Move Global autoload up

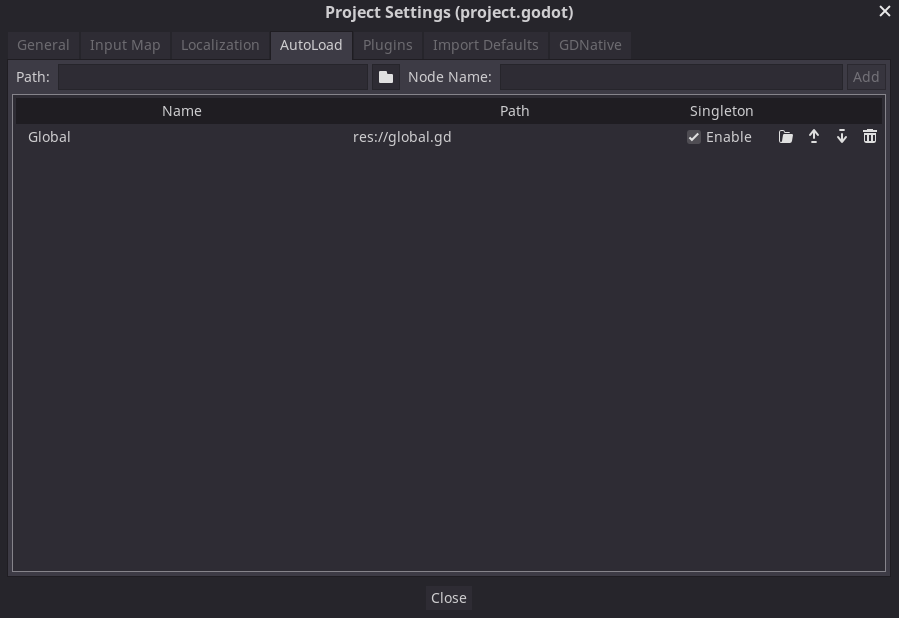(814, 136)
